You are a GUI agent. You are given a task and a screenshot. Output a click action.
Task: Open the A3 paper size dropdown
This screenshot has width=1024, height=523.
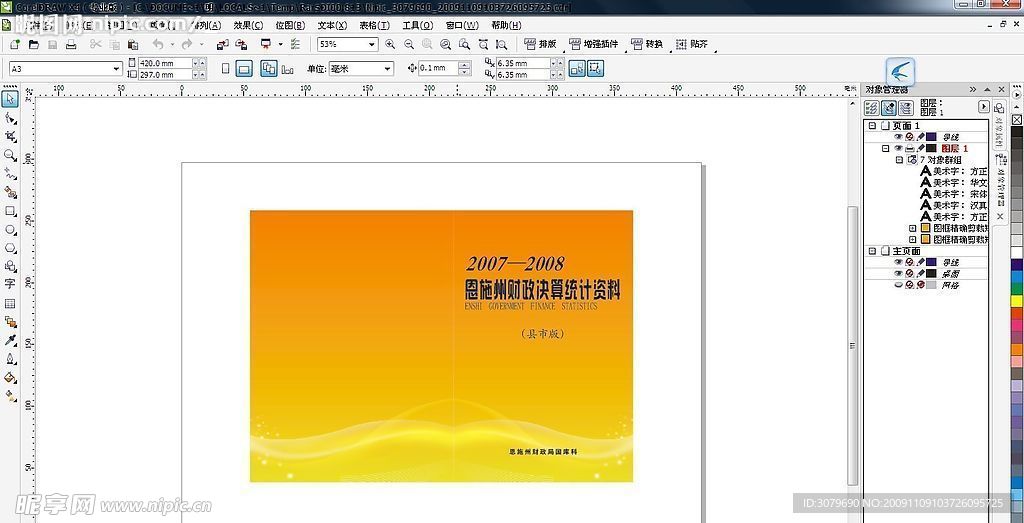coord(116,69)
